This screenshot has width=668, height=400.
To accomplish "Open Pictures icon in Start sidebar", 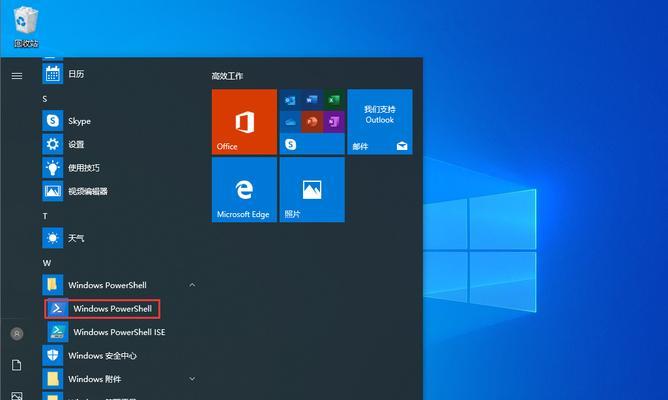I will [17, 396].
